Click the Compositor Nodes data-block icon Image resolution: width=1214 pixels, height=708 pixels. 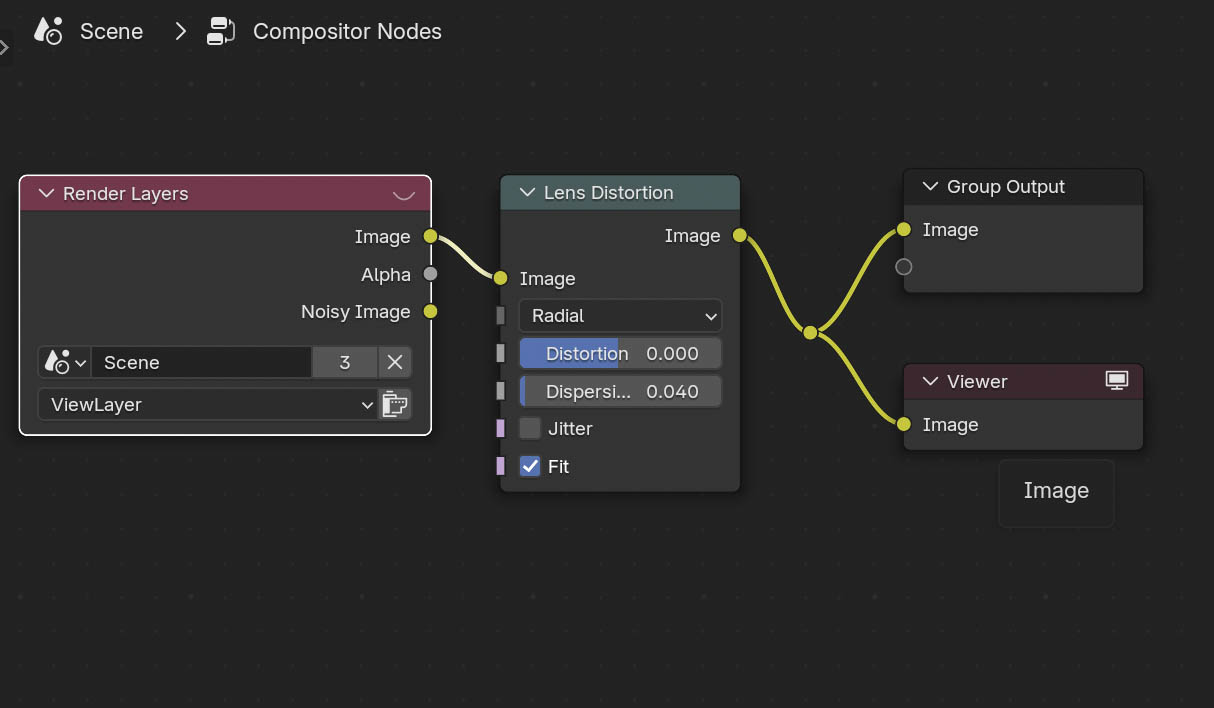[220, 31]
